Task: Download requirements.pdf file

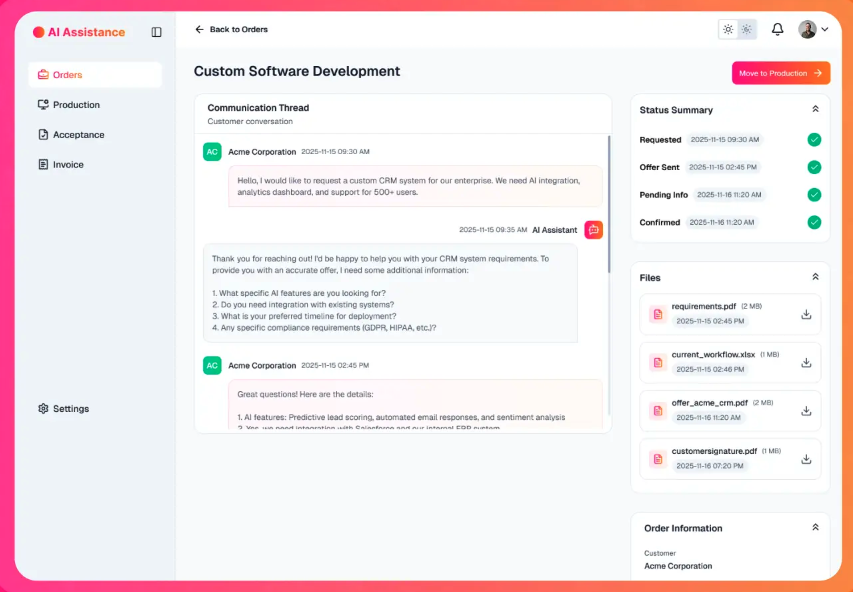Action: point(806,314)
